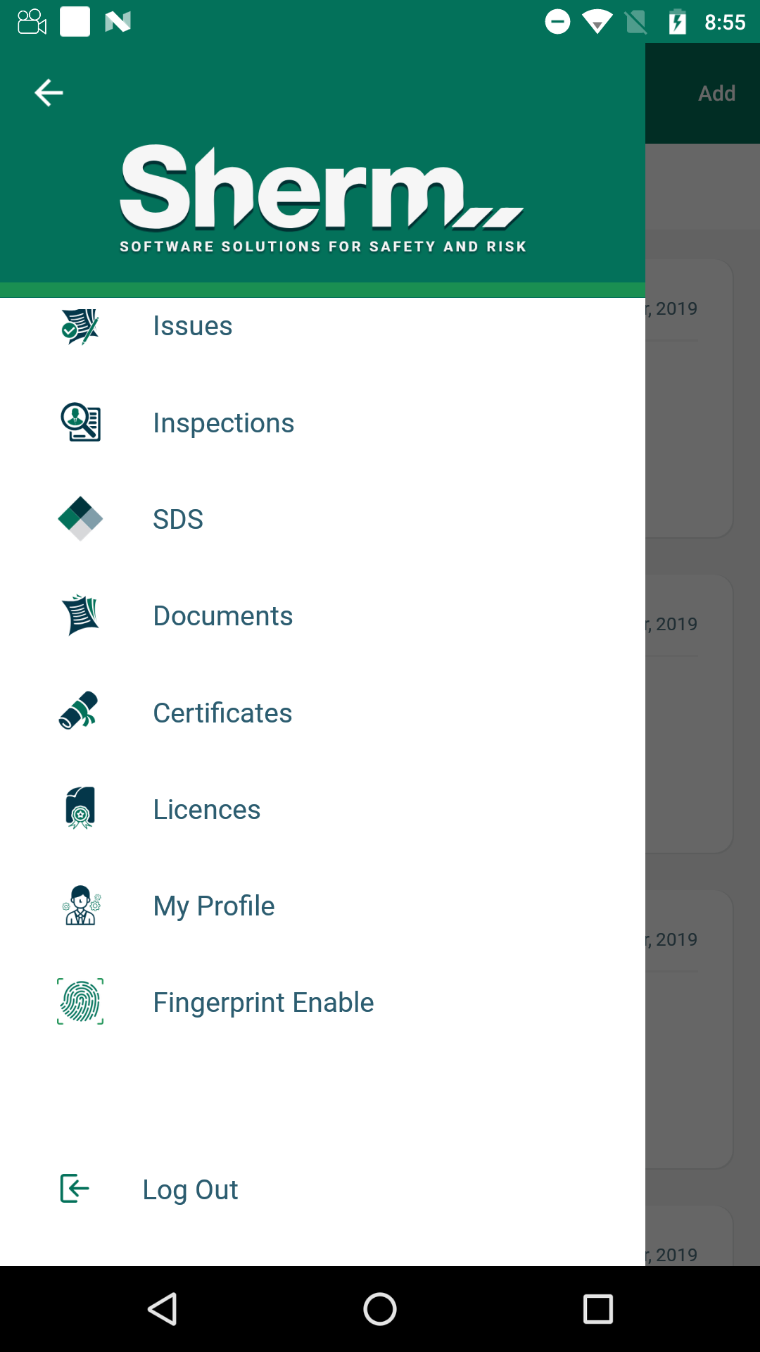This screenshot has height=1352, width=760.
Task: Click the Log Out arrow icon
Action: [x=75, y=1188]
